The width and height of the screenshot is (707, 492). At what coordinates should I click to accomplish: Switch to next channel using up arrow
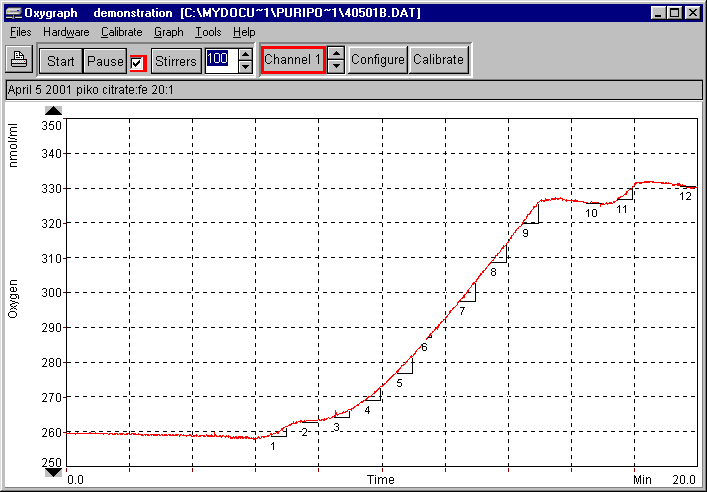pyautogui.click(x=336, y=54)
